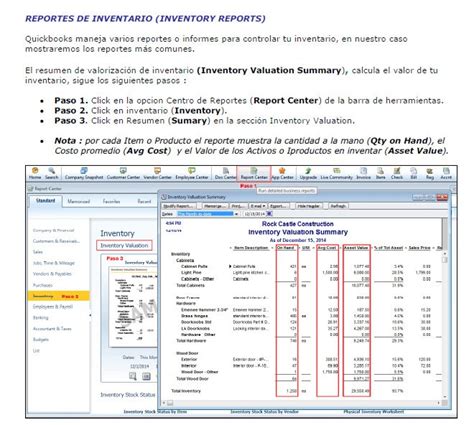Switch to the Memorized tab in Report Center
The width and height of the screenshot is (474, 425).
[79, 201]
